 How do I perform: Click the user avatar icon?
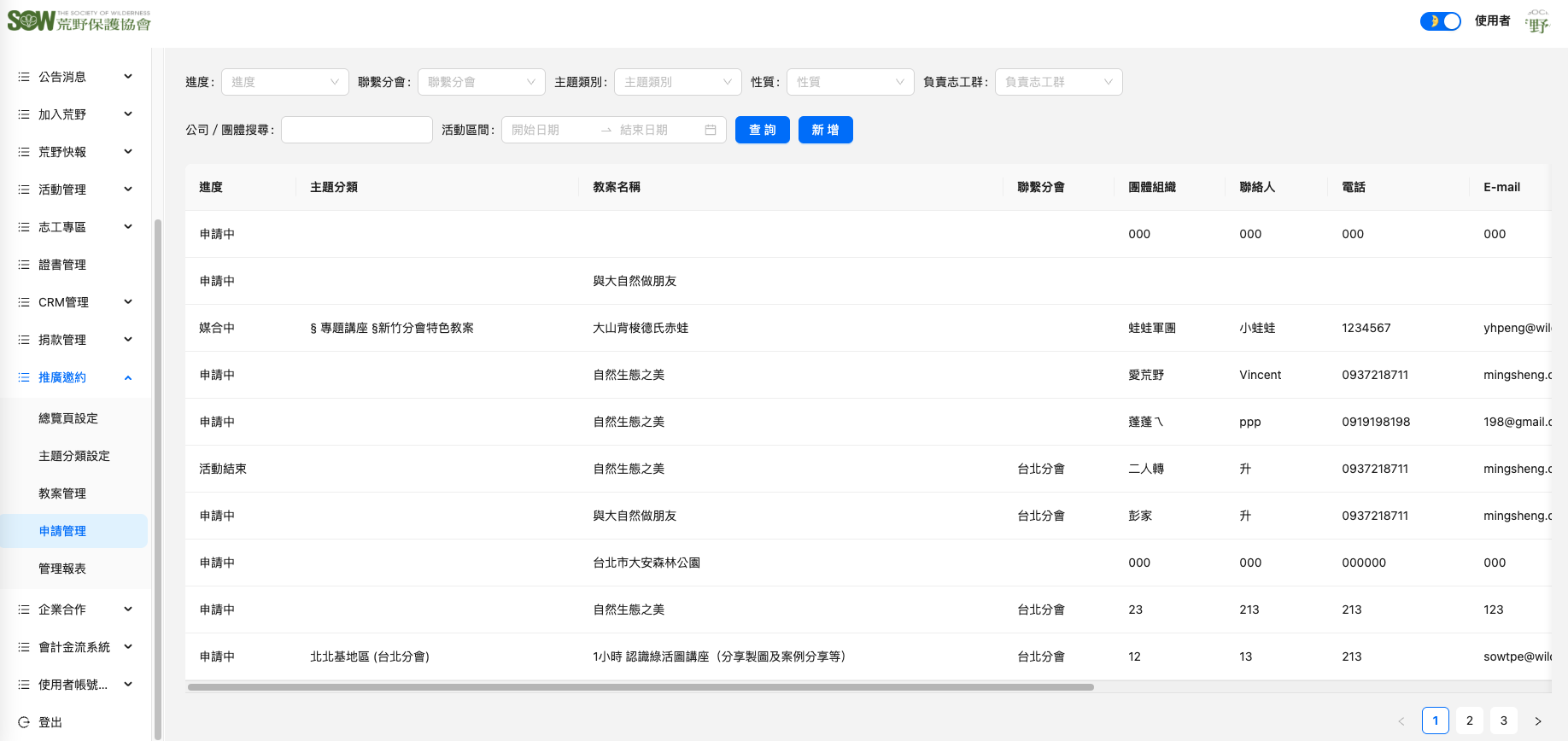click(x=1537, y=22)
